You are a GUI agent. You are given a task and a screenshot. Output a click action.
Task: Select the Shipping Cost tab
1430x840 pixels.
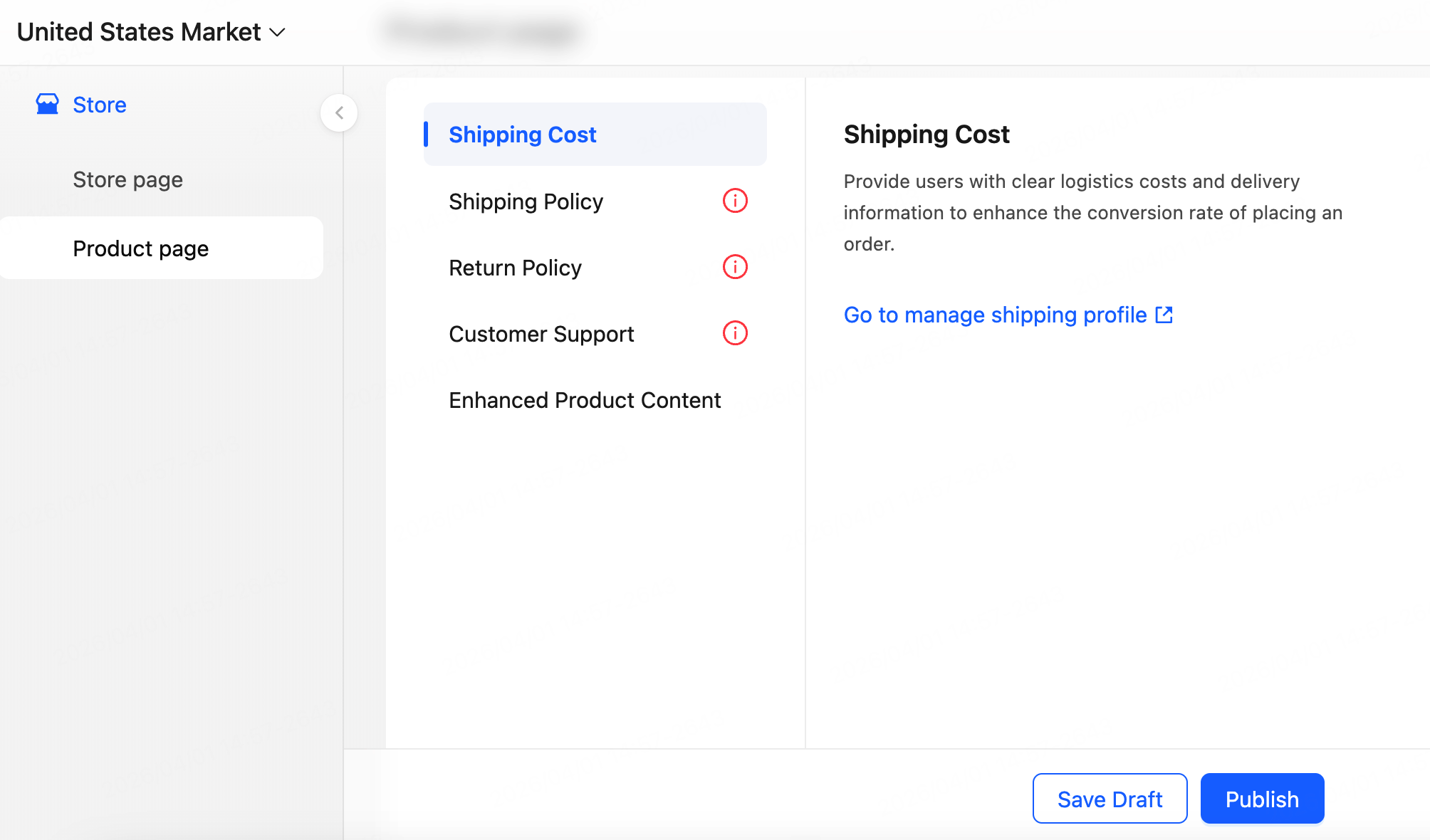pyautogui.click(x=523, y=135)
